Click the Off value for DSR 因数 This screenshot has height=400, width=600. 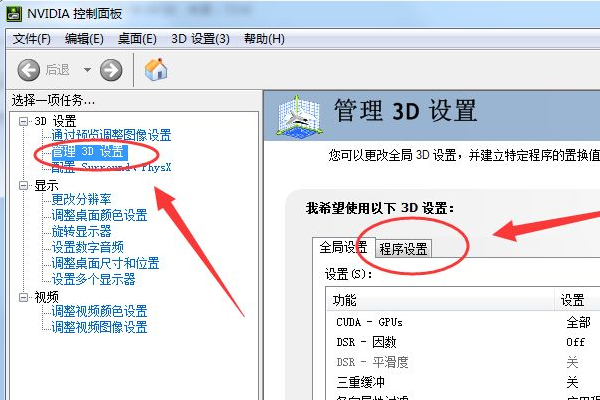576,342
